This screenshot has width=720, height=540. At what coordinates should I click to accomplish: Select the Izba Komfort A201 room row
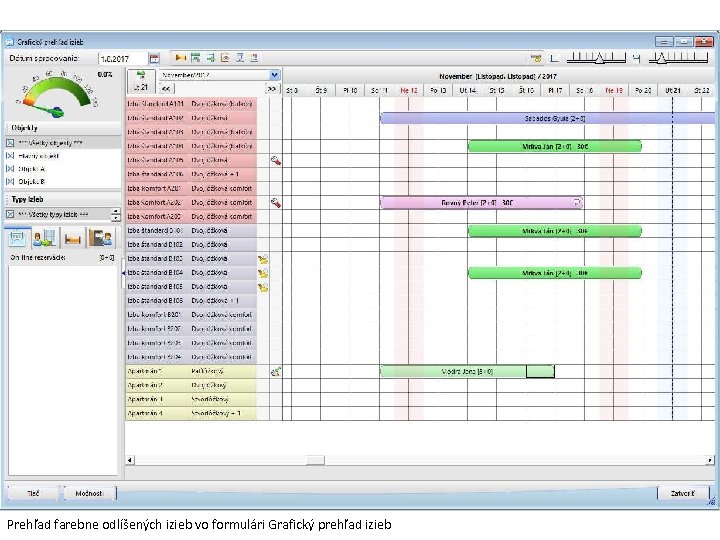coord(191,188)
